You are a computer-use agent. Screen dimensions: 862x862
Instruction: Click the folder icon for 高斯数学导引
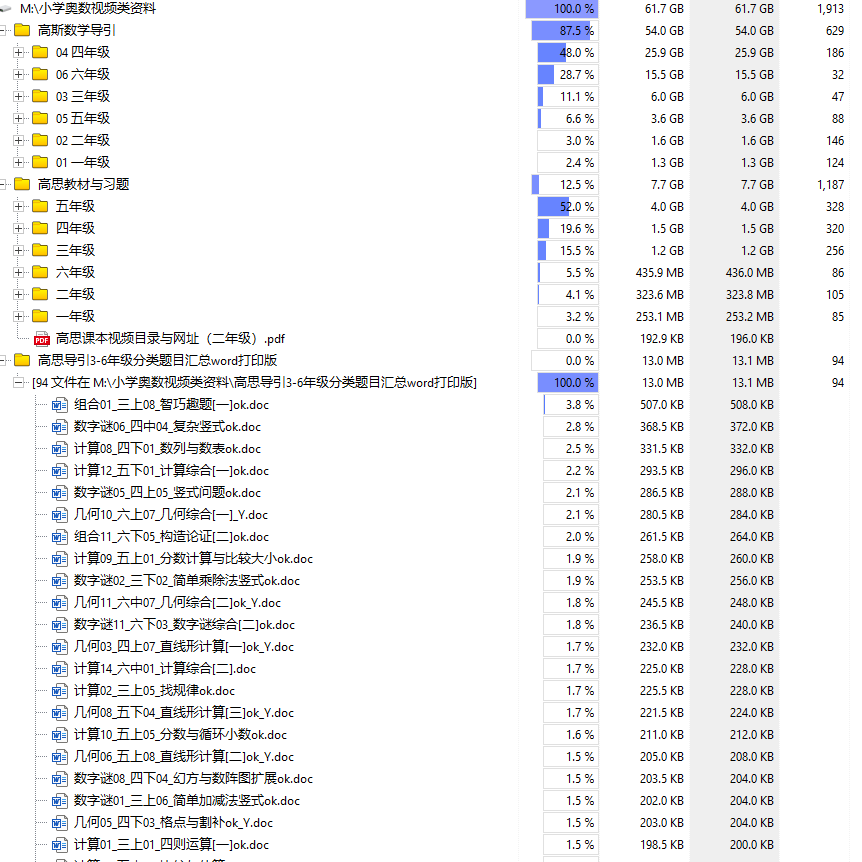pyautogui.click(x=22, y=30)
